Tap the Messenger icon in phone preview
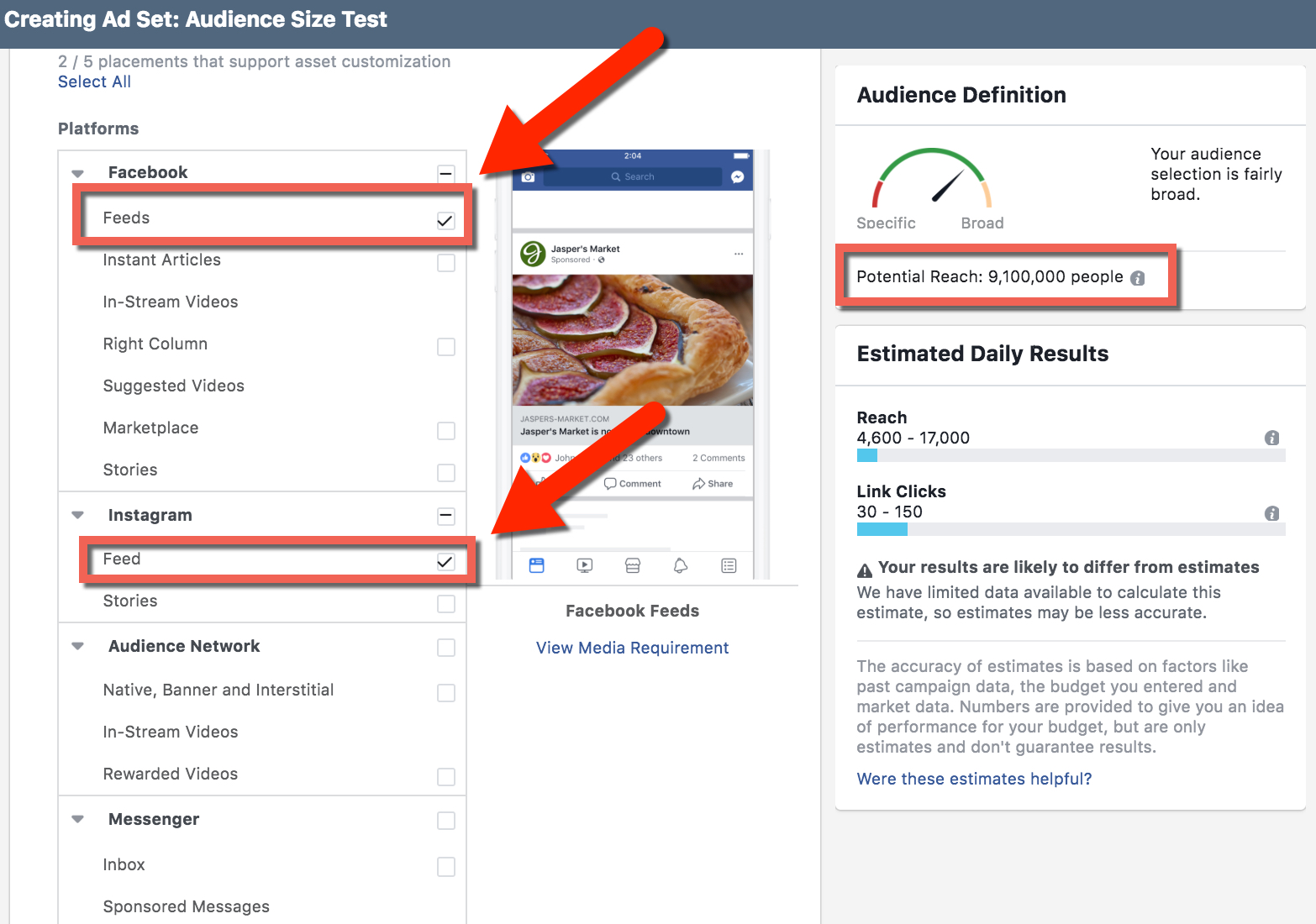The height and width of the screenshot is (924, 1316). coord(738,176)
